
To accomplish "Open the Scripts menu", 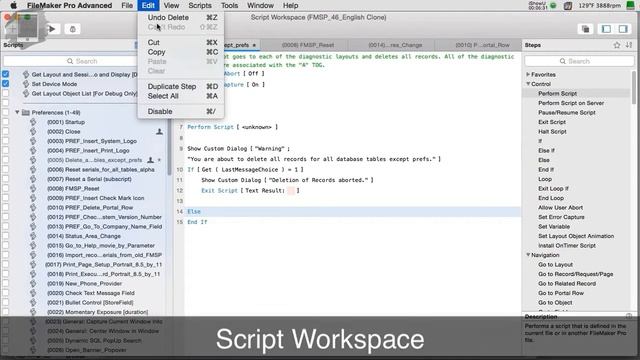I will point(200,5).
